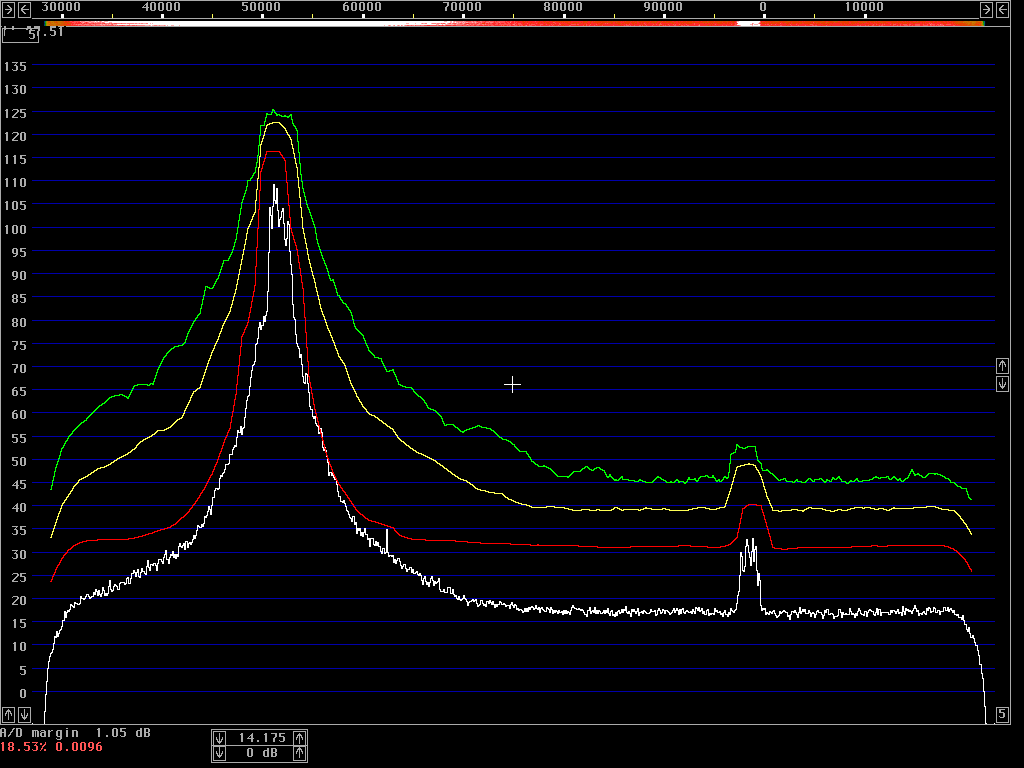
Task: Click the red 18.53% 0.0096 status text
Action: (51, 746)
